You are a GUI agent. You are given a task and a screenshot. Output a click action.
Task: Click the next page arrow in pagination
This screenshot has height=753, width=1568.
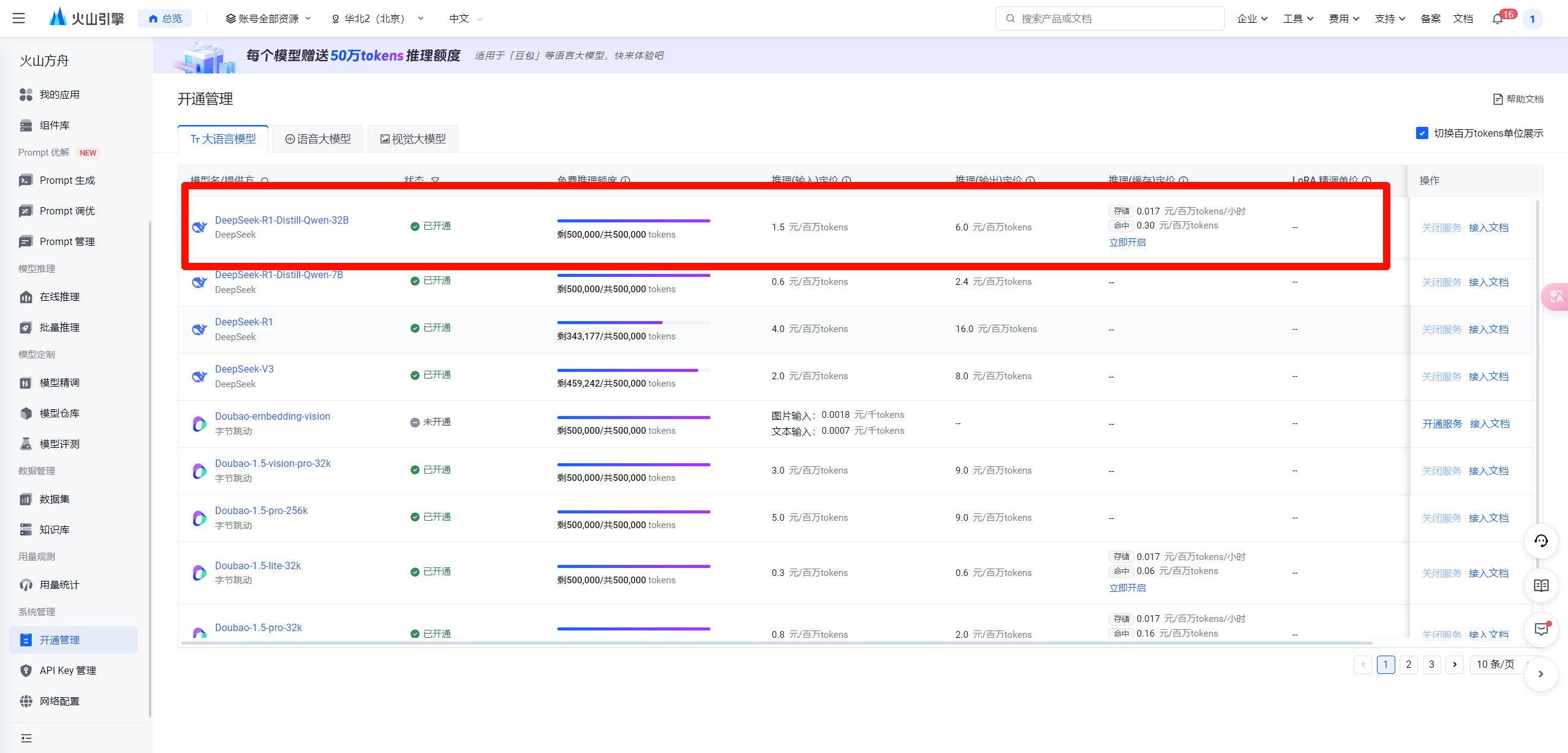point(1455,664)
